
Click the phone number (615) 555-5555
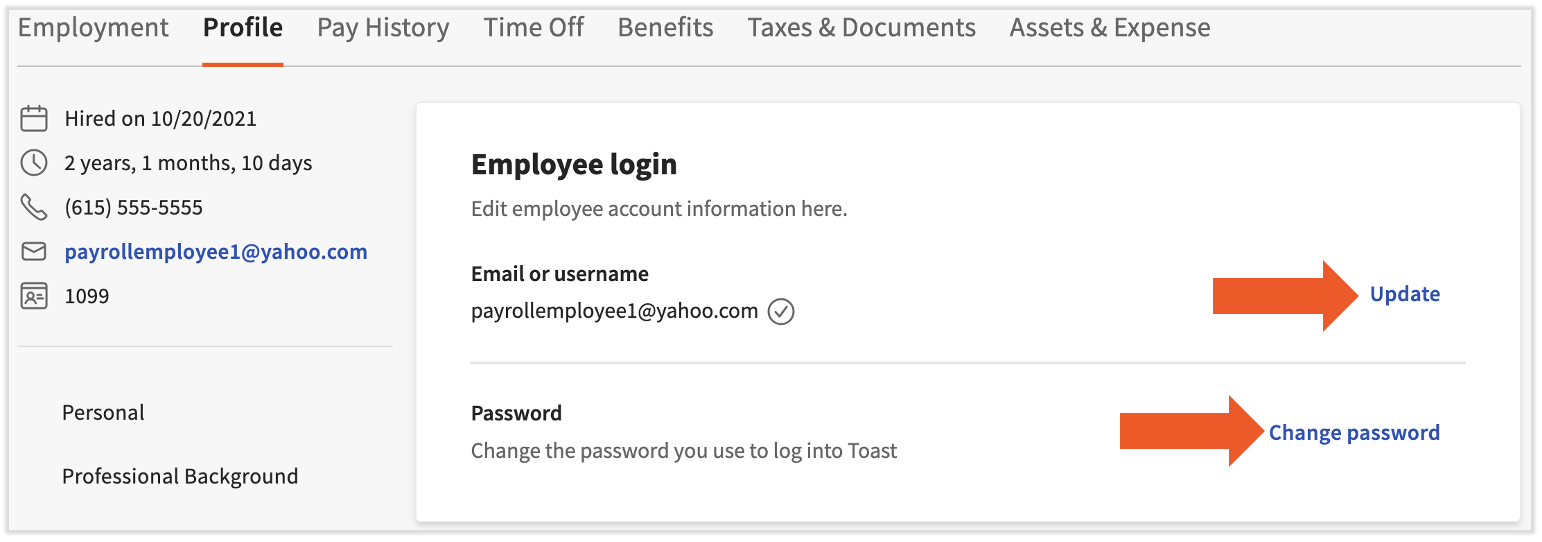[x=134, y=208]
